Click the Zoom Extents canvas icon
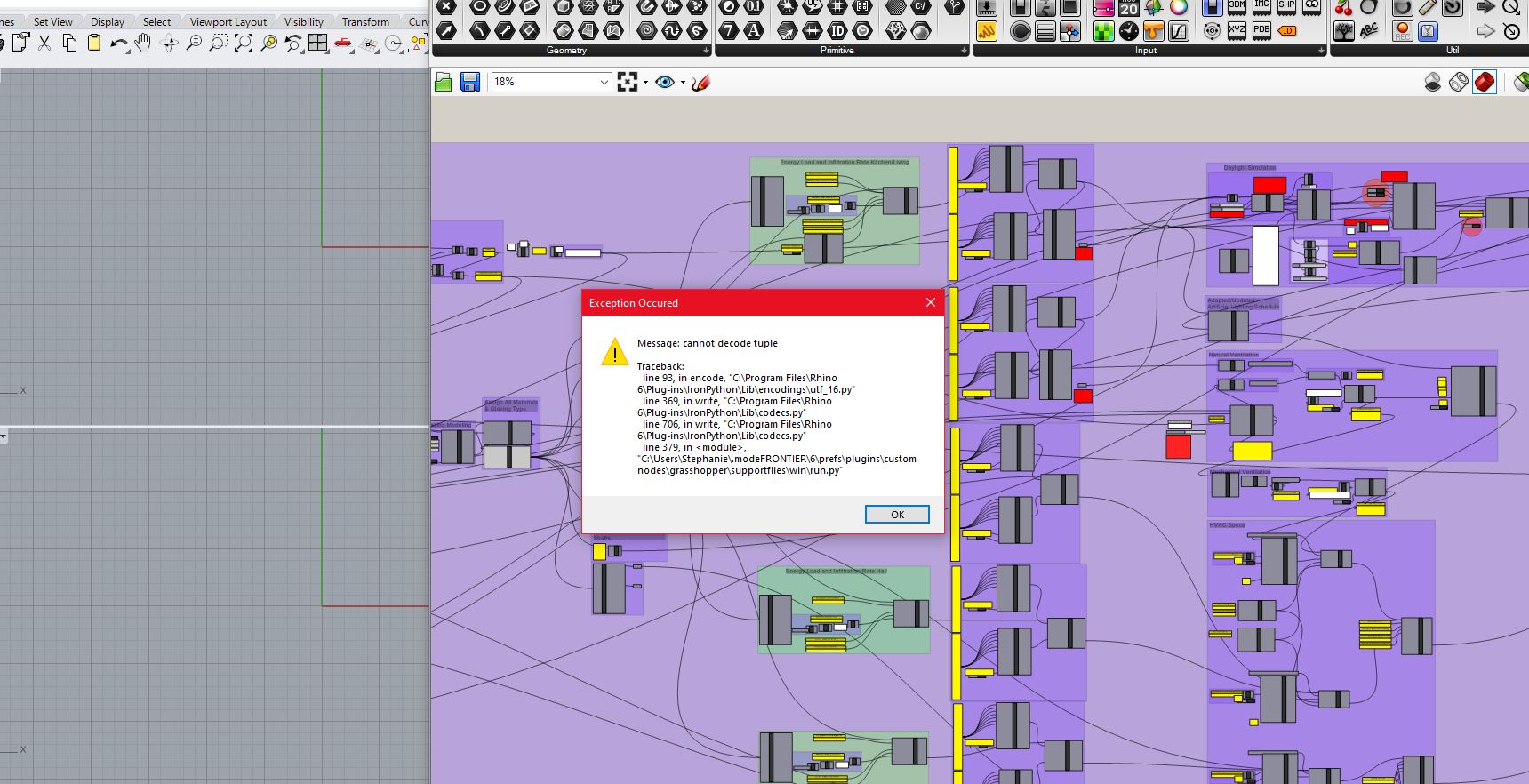 pos(628,83)
